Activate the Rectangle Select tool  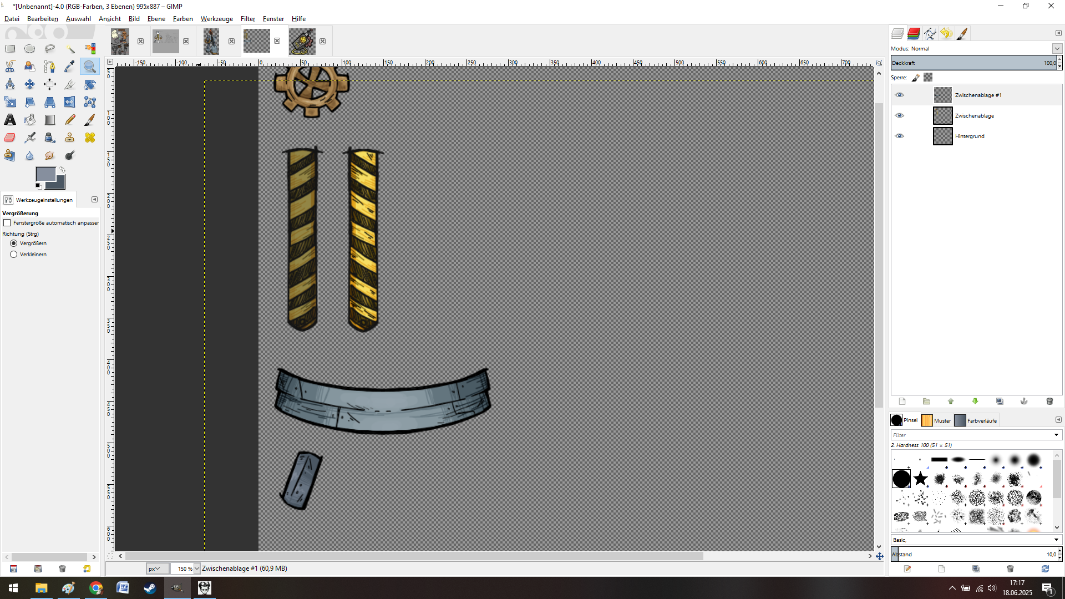point(10,48)
